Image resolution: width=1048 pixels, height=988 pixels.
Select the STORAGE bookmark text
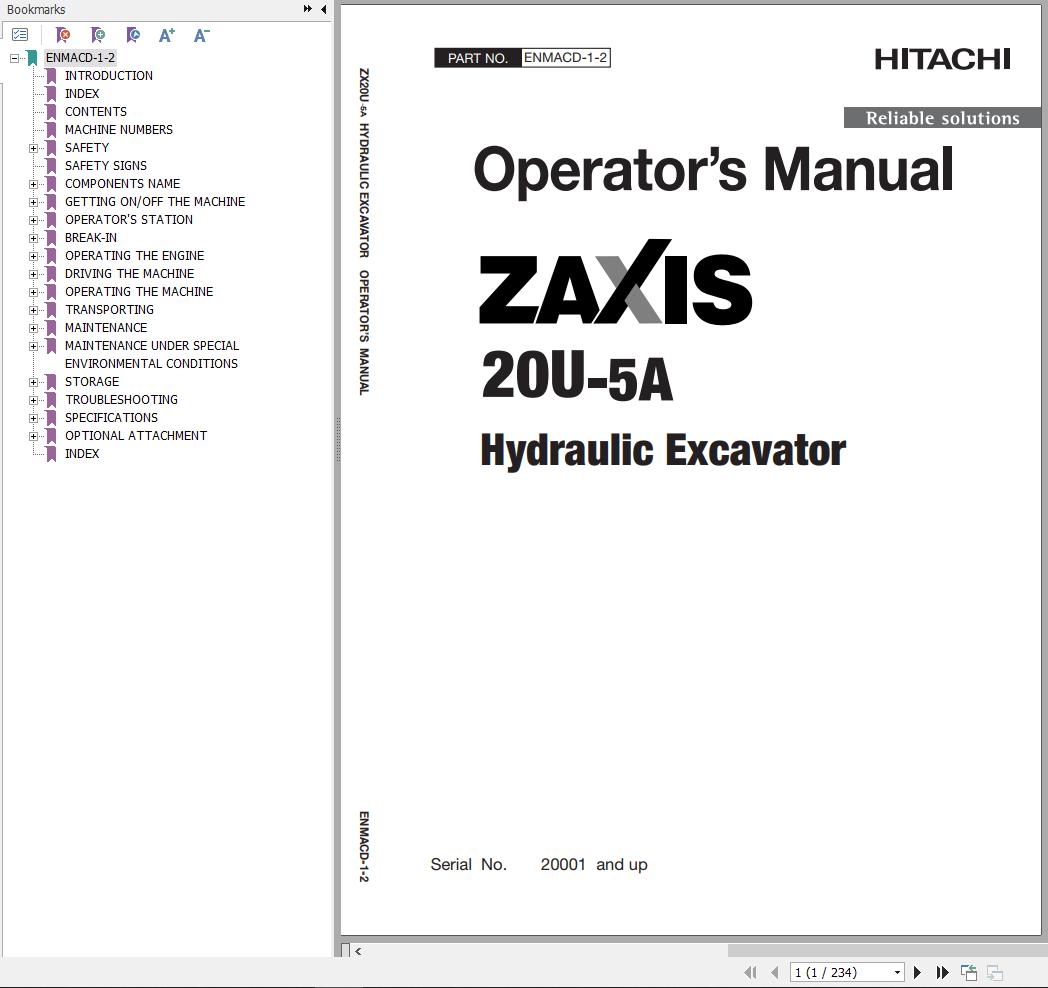[x=92, y=382]
